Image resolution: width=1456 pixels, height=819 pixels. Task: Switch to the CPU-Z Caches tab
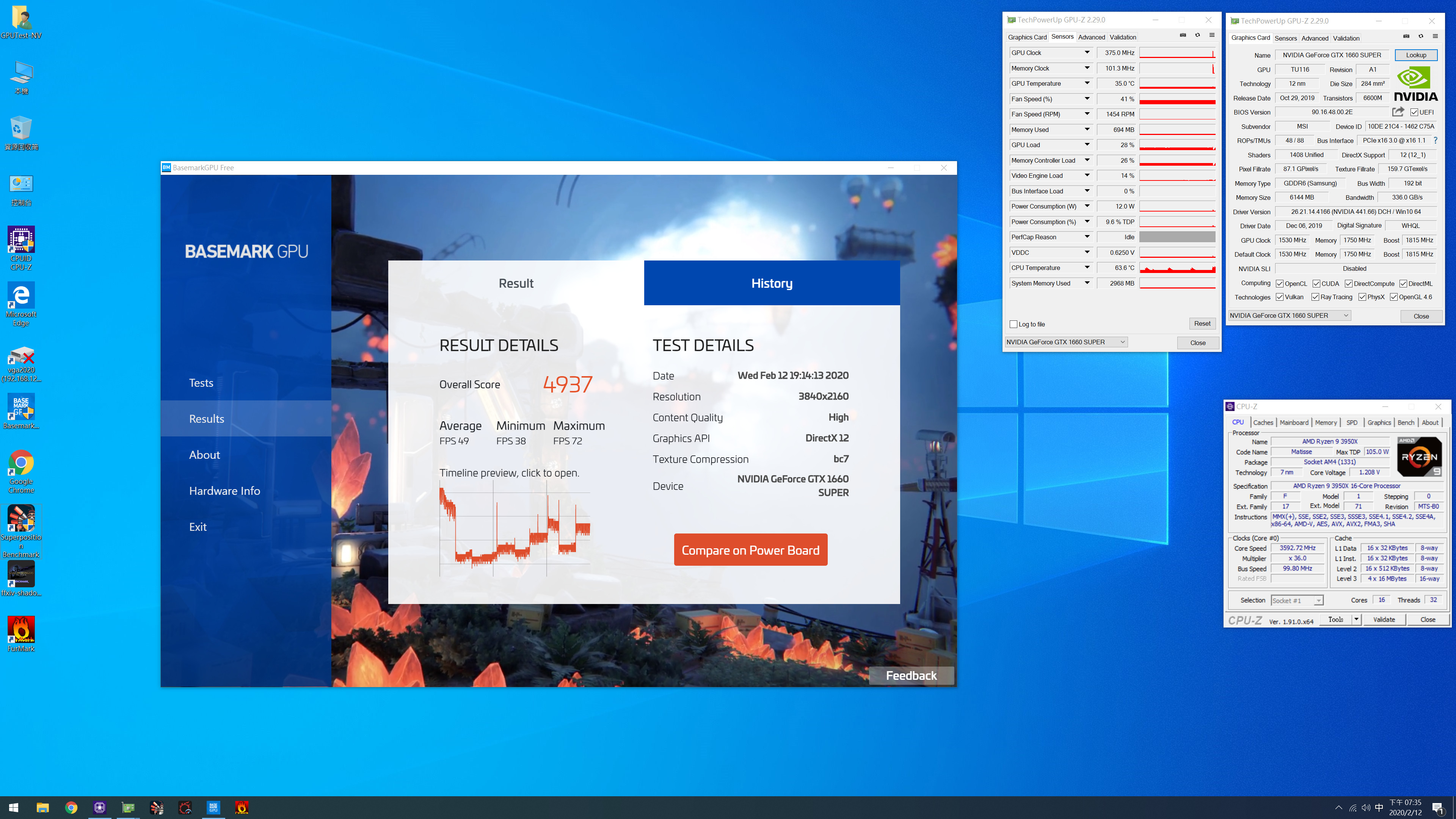tap(1263, 422)
